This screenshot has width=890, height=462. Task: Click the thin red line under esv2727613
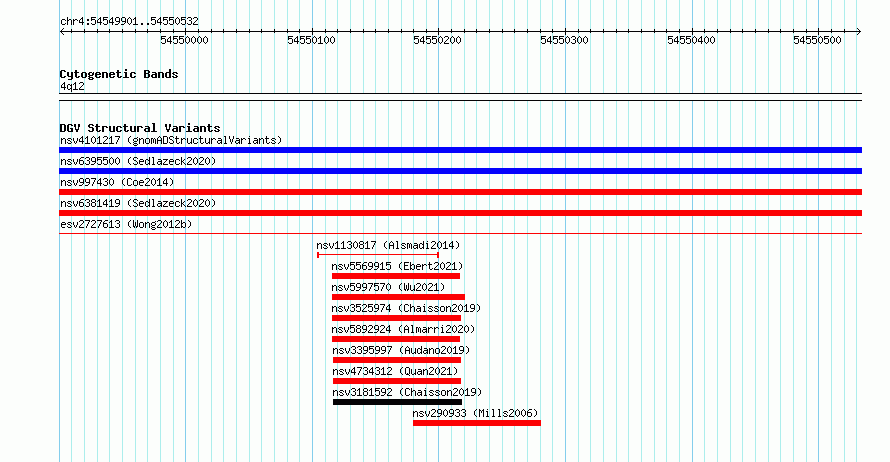point(460,233)
